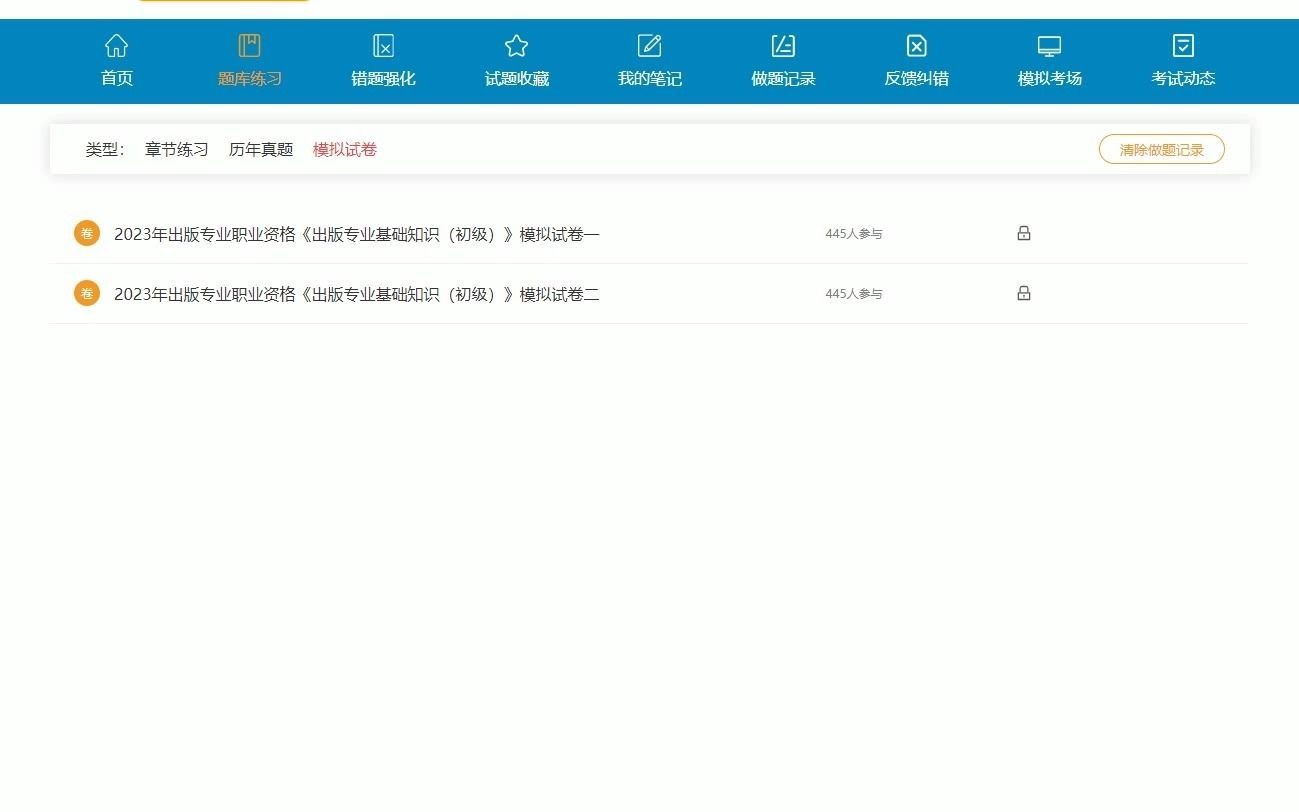Open 做题记录 menu label
1299x812 pixels.
783,79
